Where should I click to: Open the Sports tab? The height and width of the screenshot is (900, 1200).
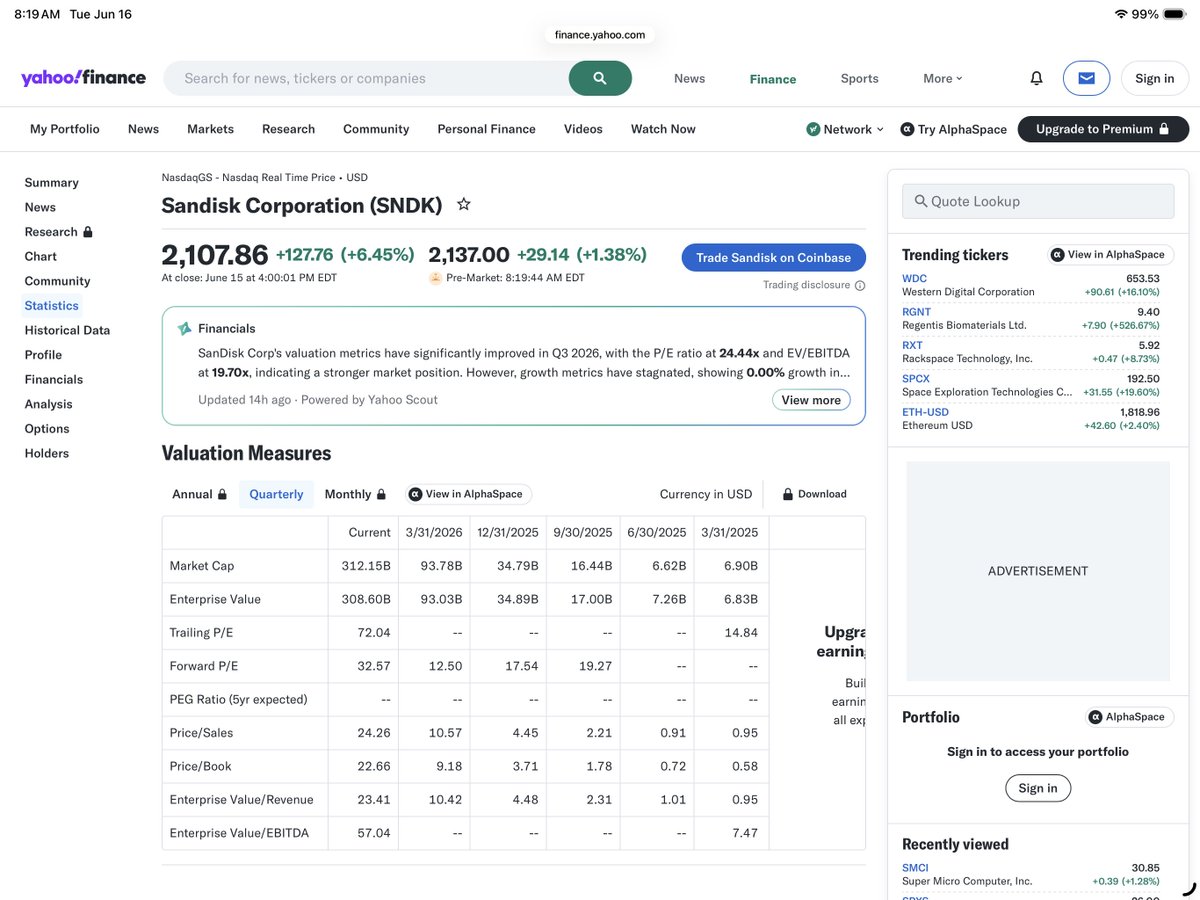(x=860, y=78)
